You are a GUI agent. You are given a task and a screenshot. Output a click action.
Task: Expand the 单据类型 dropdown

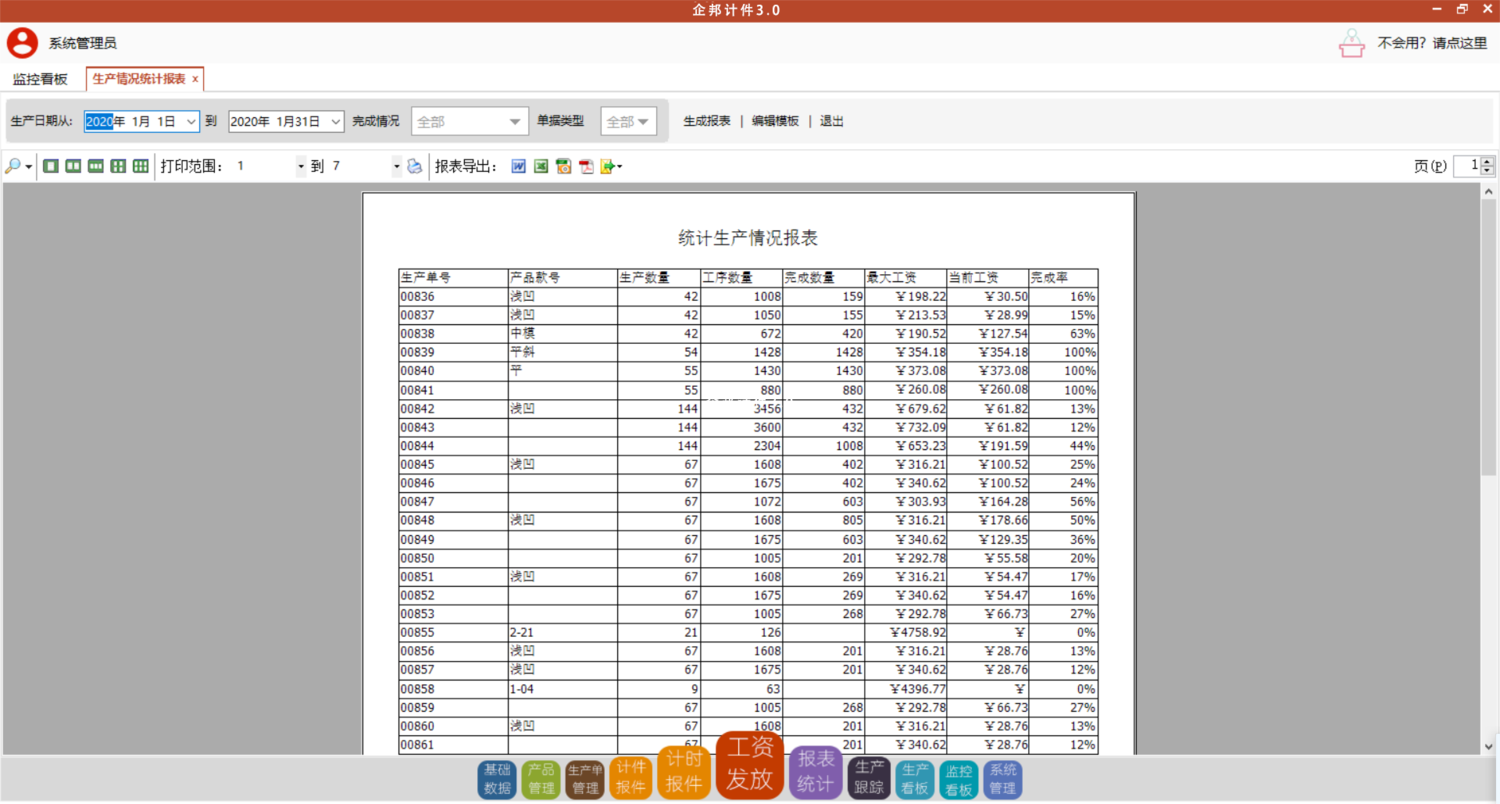point(643,122)
